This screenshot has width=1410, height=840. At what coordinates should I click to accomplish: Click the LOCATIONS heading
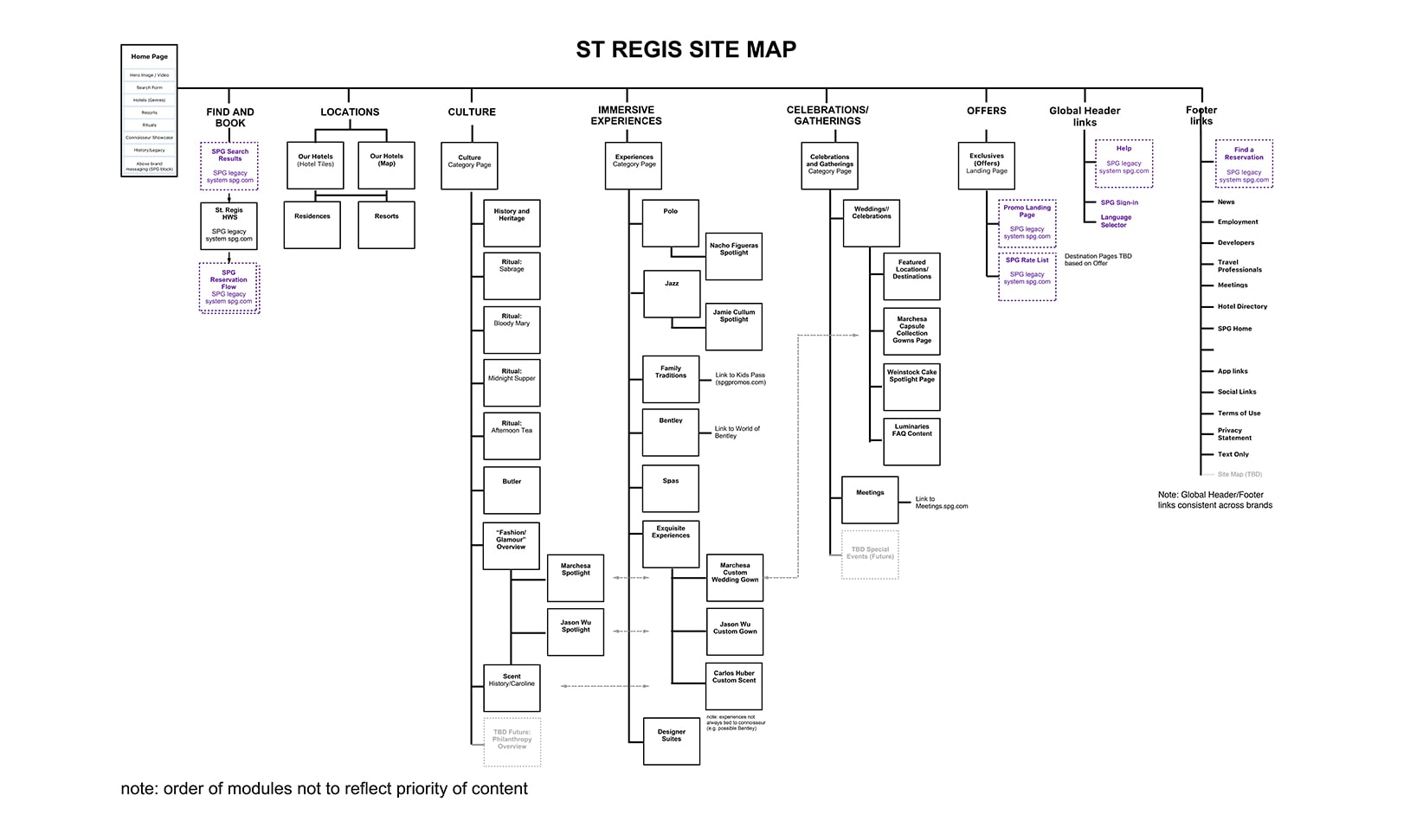tap(350, 112)
